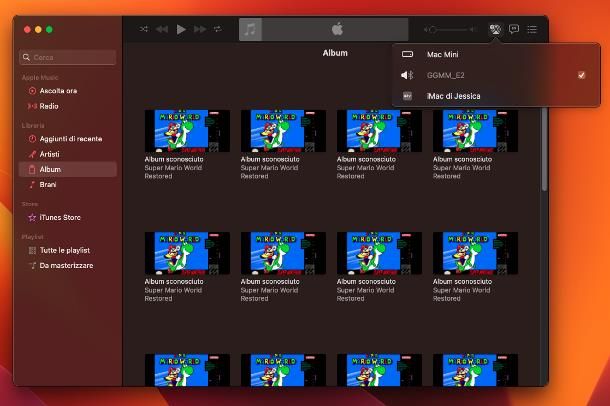This screenshot has height=406, width=610.
Task: Skip back to the previous track
Action: [162, 29]
